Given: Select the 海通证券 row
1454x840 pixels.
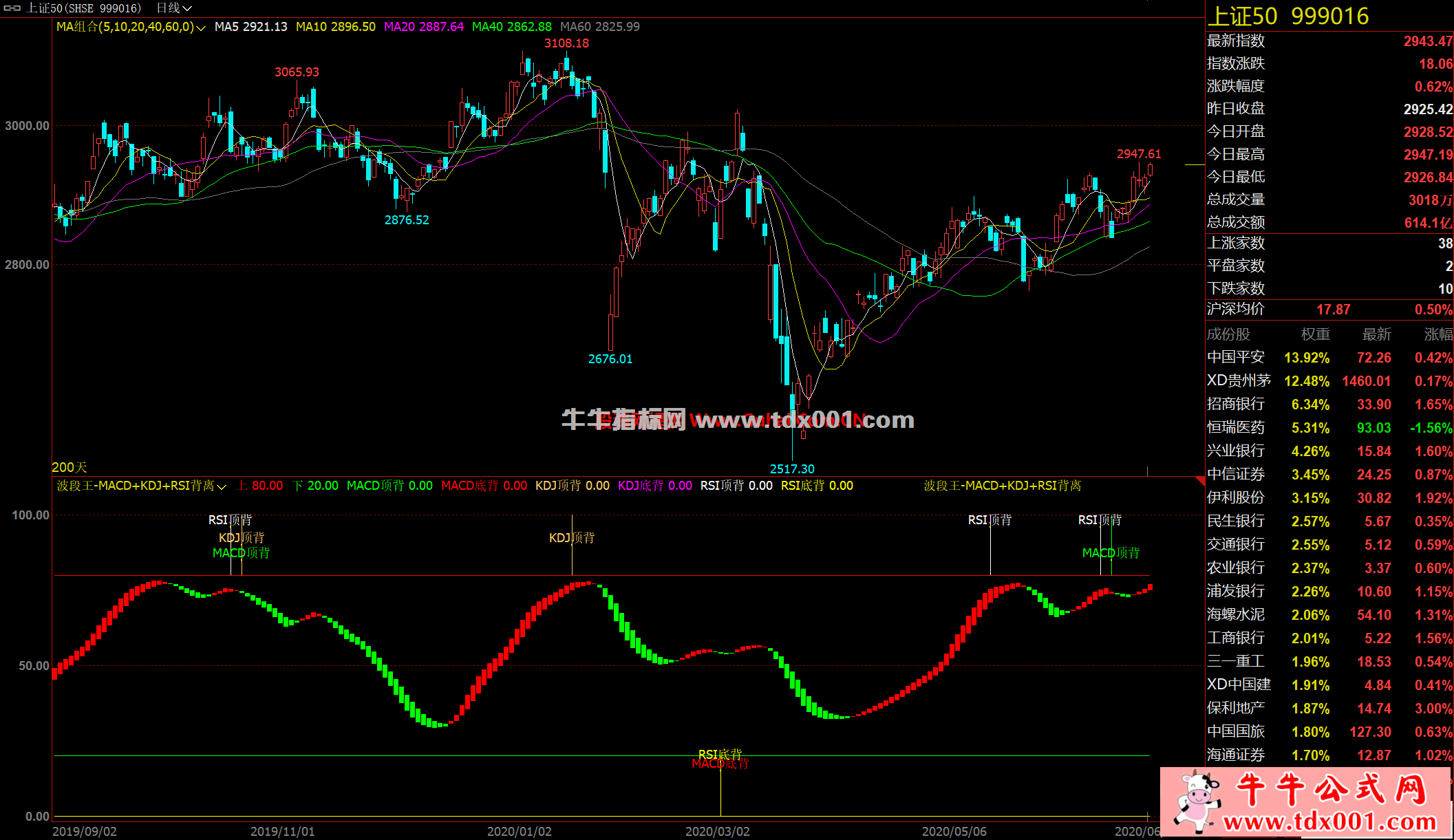Looking at the screenshot, I should tap(1329, 755).
